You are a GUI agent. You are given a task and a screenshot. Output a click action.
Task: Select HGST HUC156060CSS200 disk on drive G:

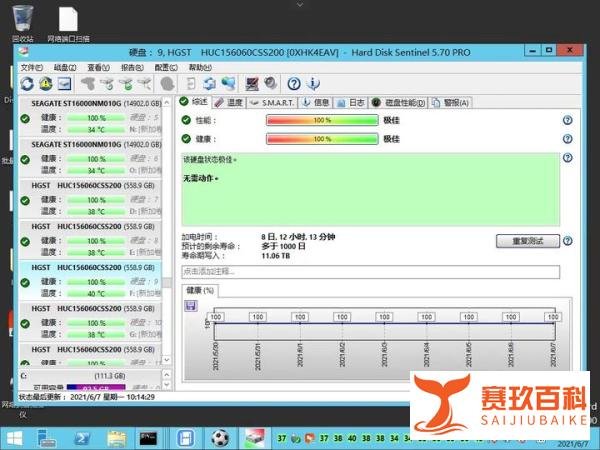click(91, 321)
